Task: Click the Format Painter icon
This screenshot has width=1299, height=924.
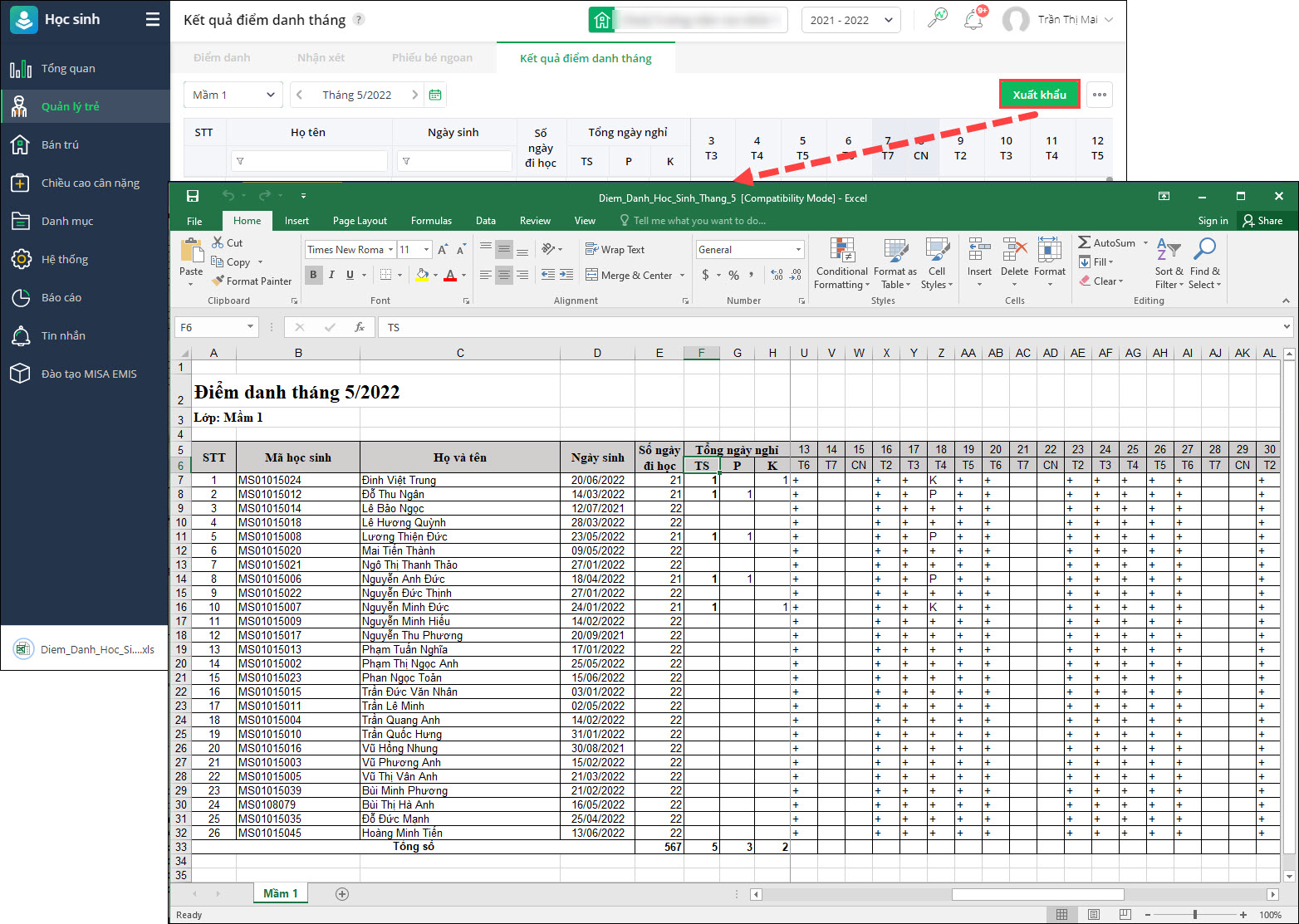Action: (x=218, y=281)
